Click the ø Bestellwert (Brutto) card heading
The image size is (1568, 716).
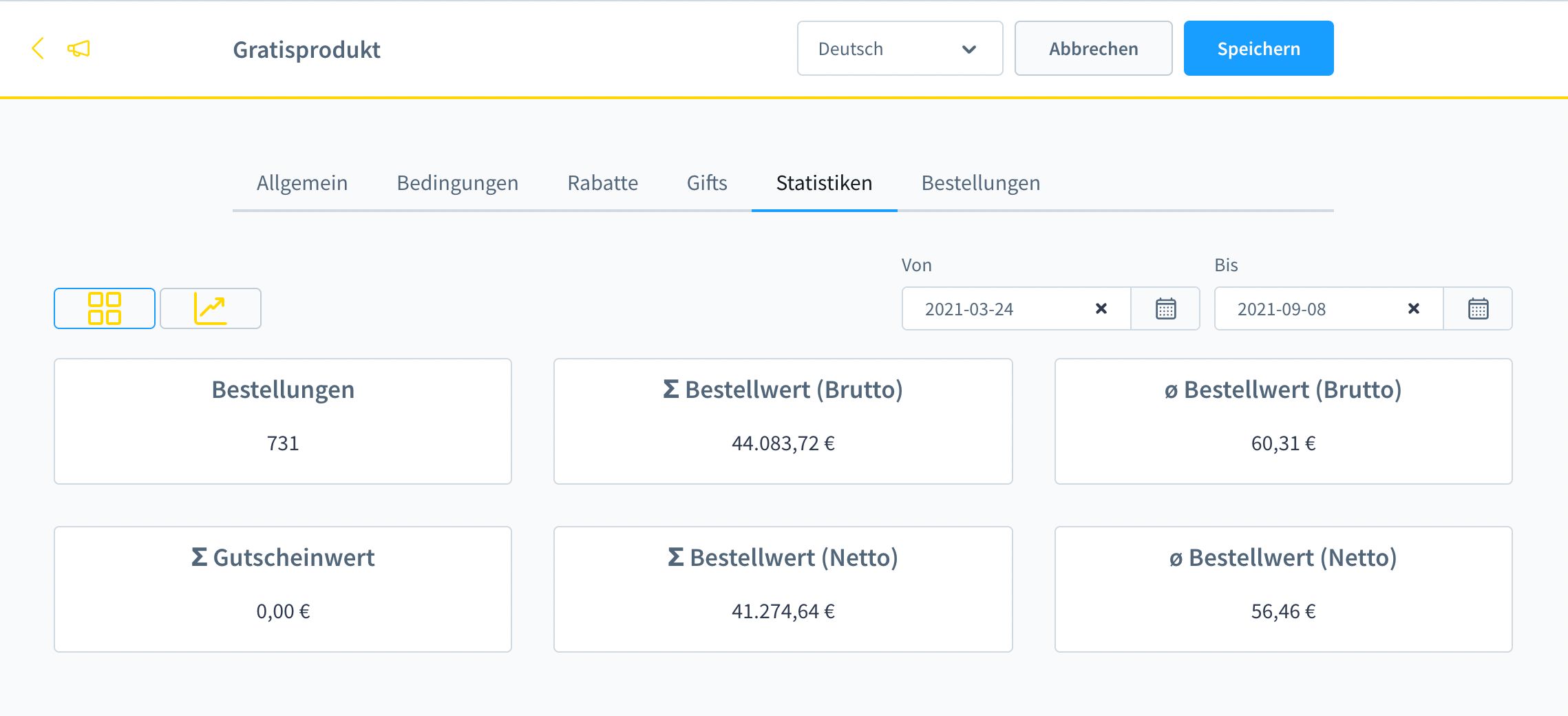[x=1283, y=390]
